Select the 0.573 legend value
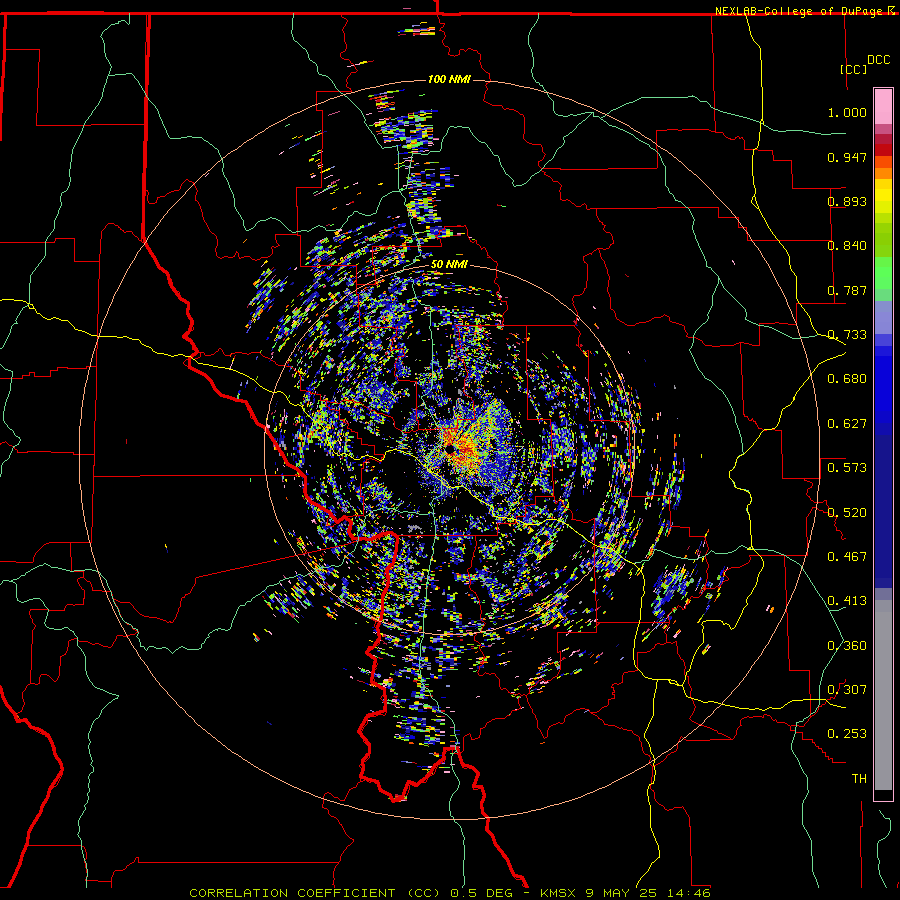 (847, 468)
